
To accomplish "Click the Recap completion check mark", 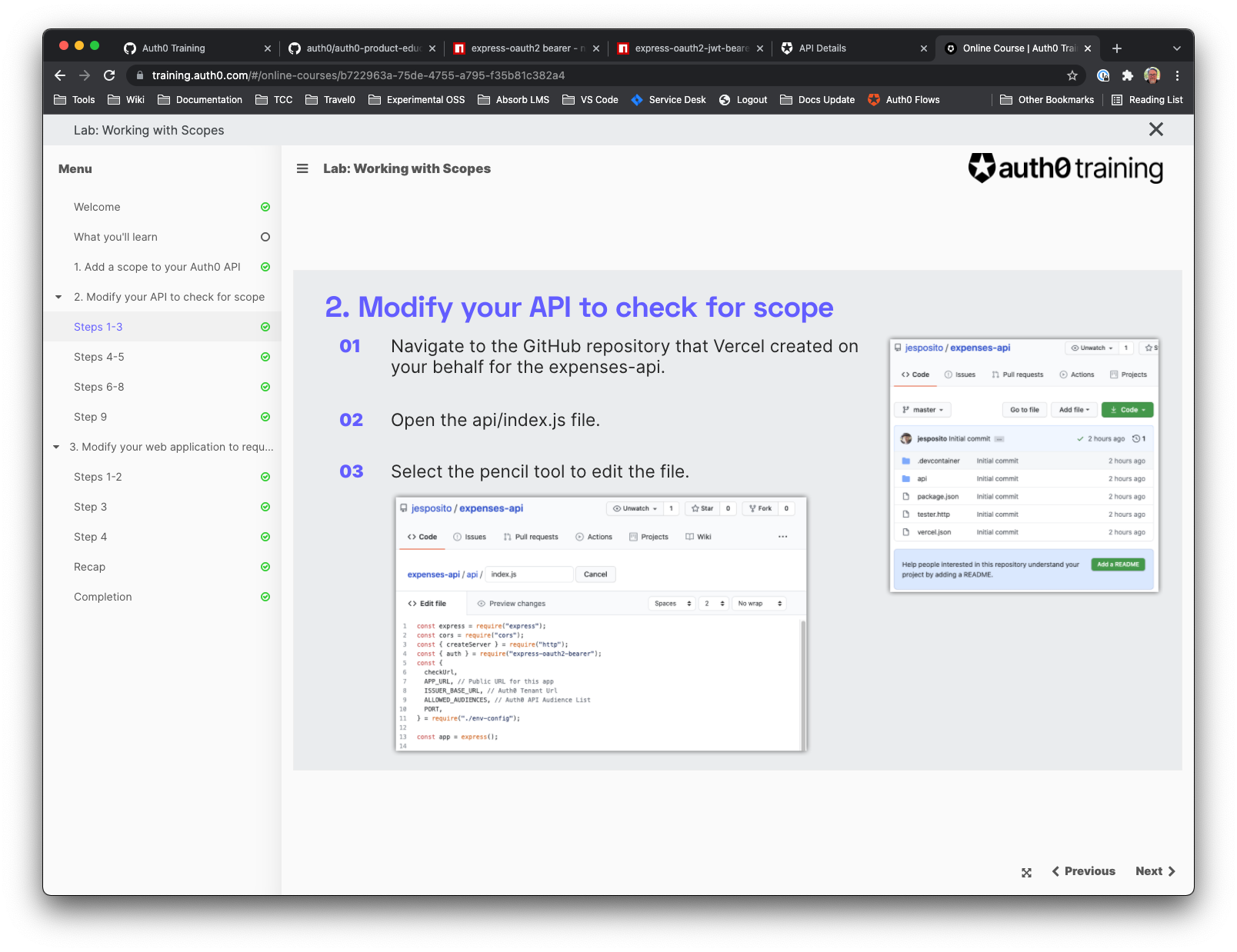I will (x=265, y=567).
